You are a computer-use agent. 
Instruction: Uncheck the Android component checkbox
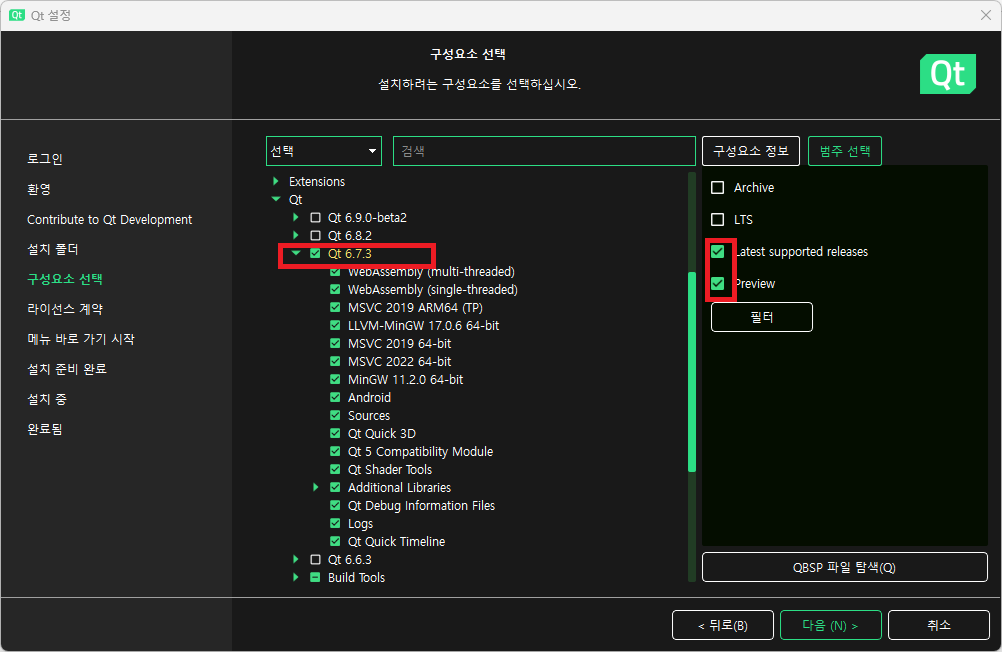[335, 397]
